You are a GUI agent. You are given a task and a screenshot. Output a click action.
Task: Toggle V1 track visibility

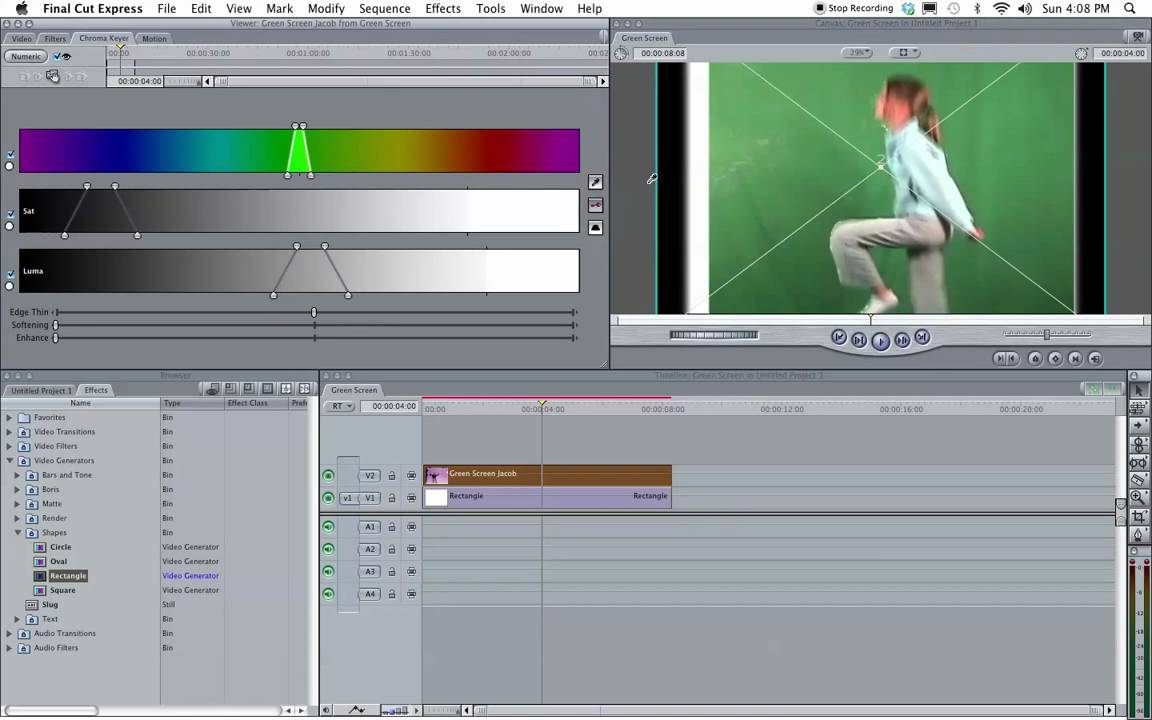click(328, 498)
